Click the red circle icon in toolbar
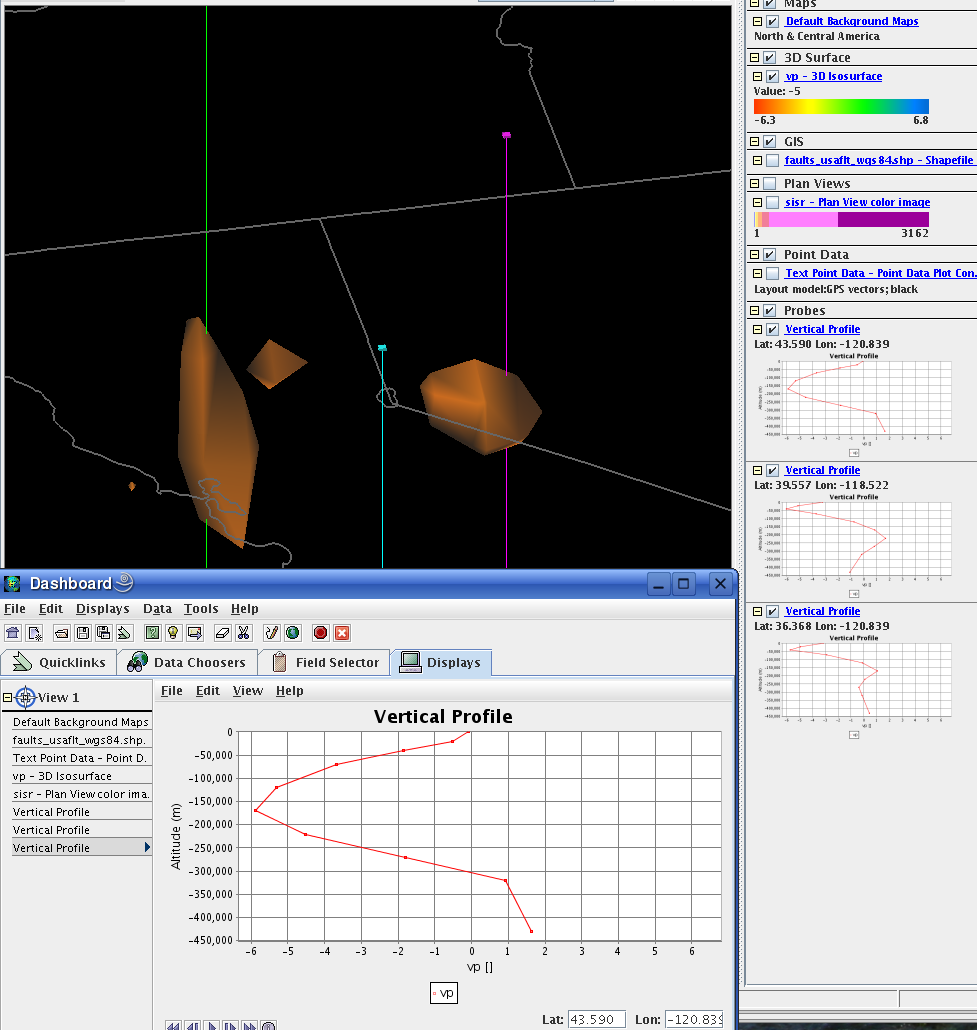 [x=321, y=632]
